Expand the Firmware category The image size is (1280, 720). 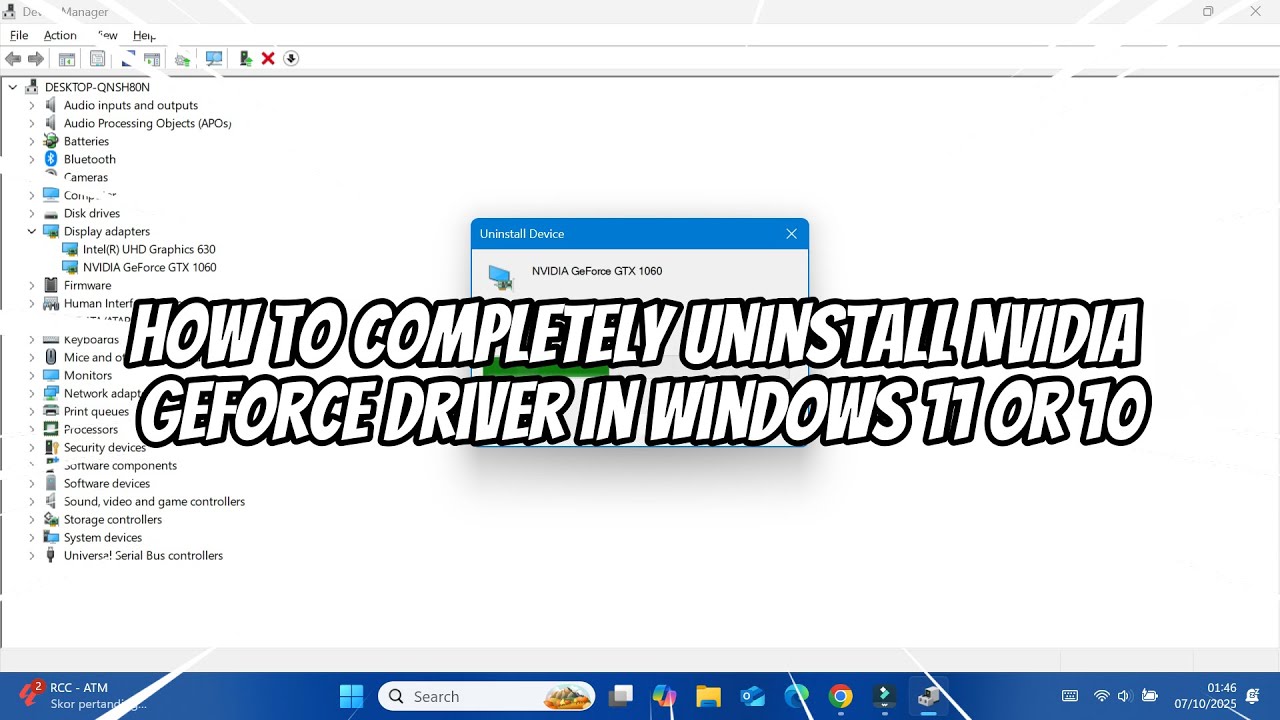31,285
